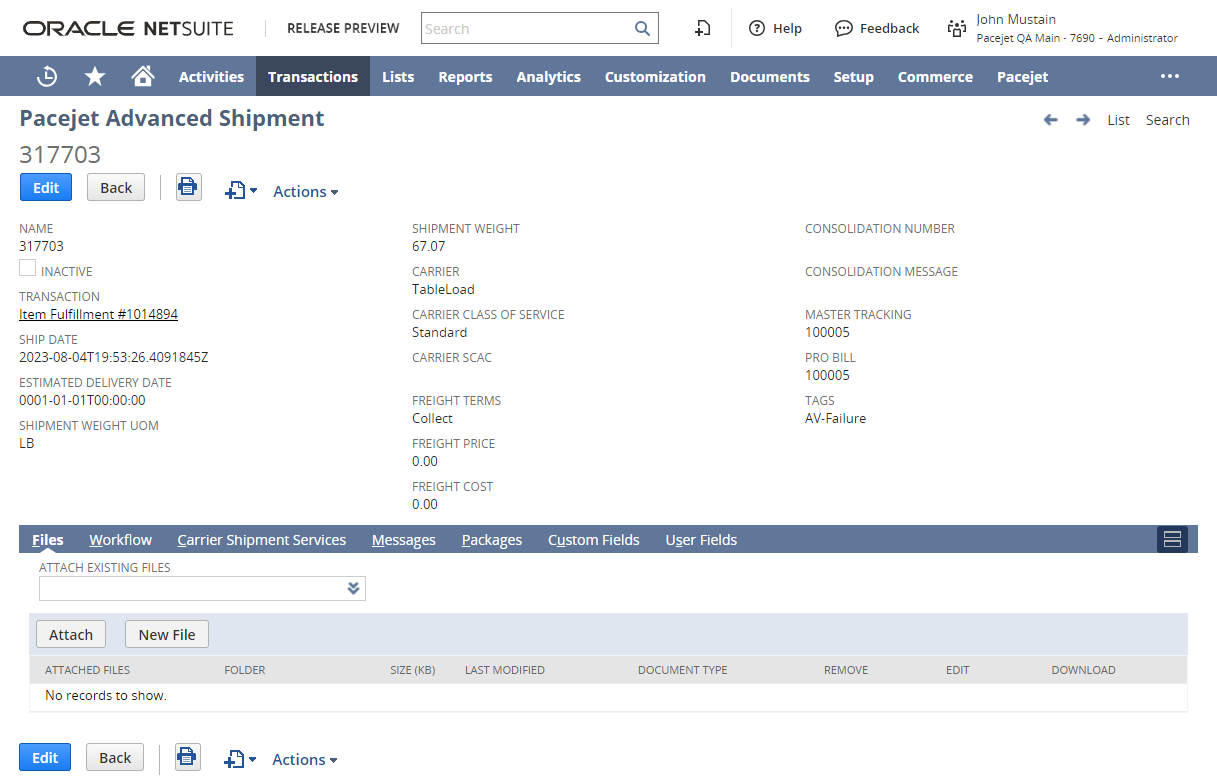Go to the previous record arrow
This screenshot has width=1217, height=781.
[1050, 120]
